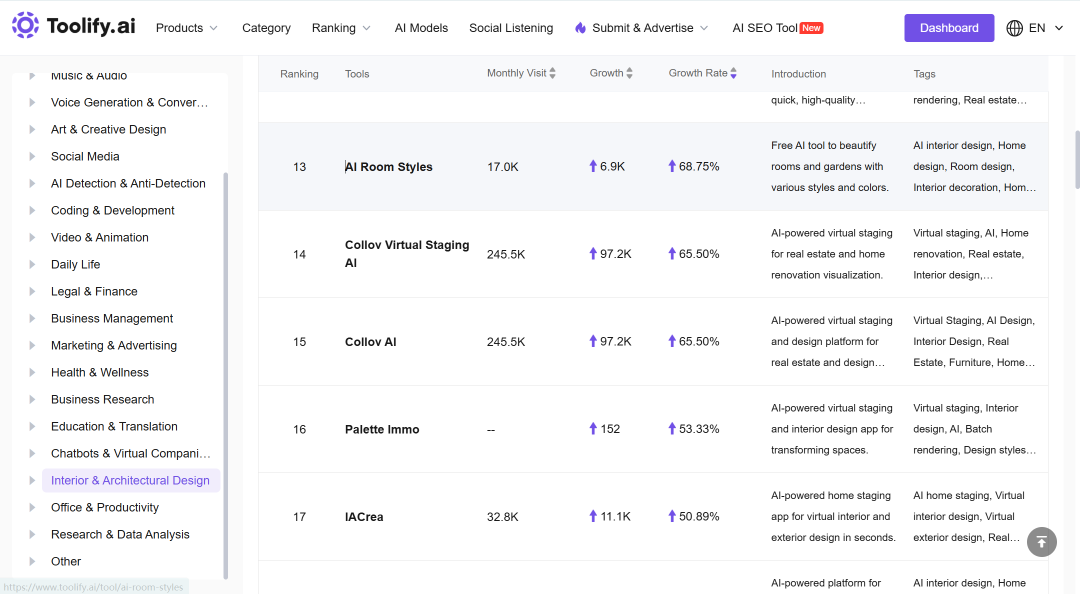Select the Education & Translation category

coord(114,427)
